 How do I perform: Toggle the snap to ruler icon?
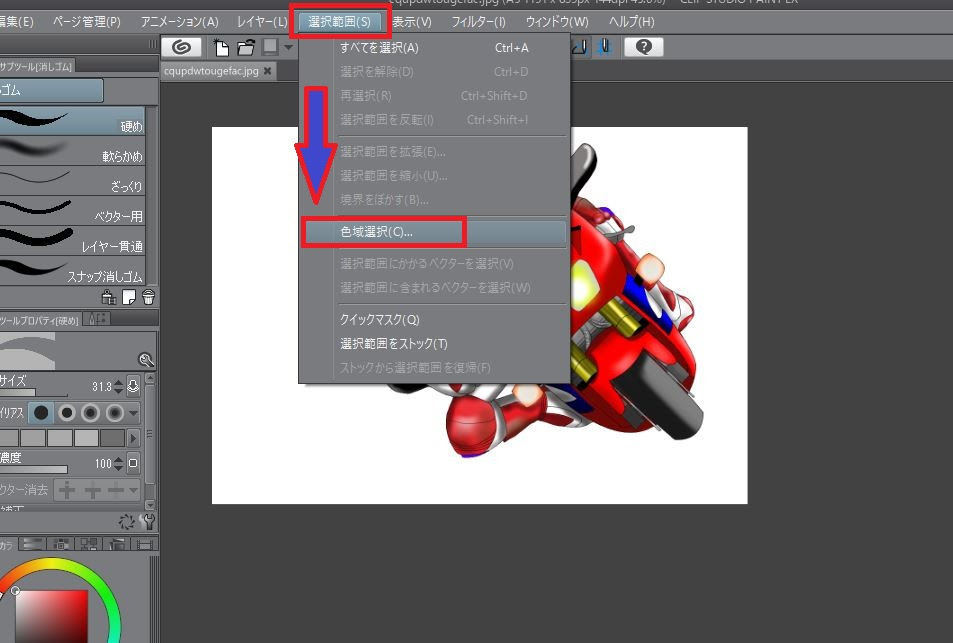coord(580,47)
